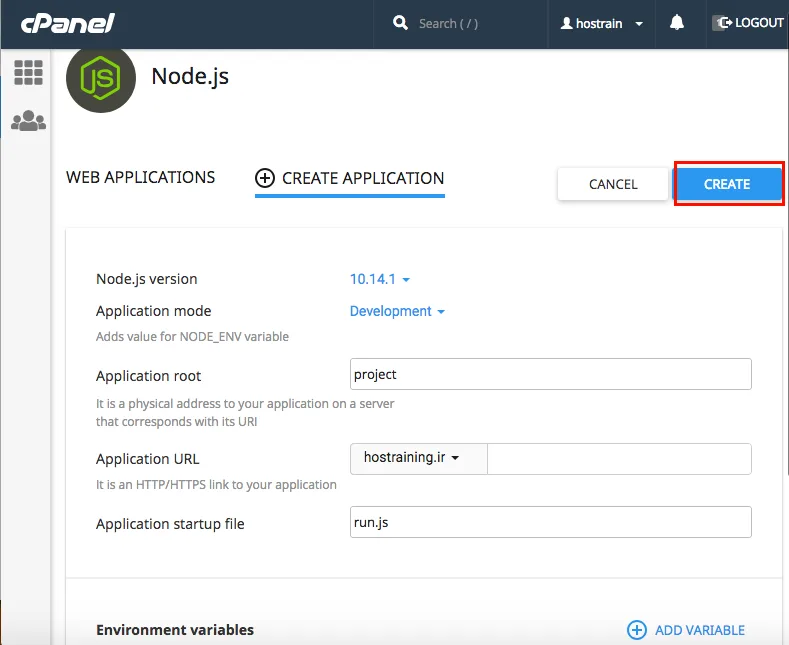Click the Add Variable link
Image resolution: width=789 pixels, height=645 pixels.
(x=699, y=630)
